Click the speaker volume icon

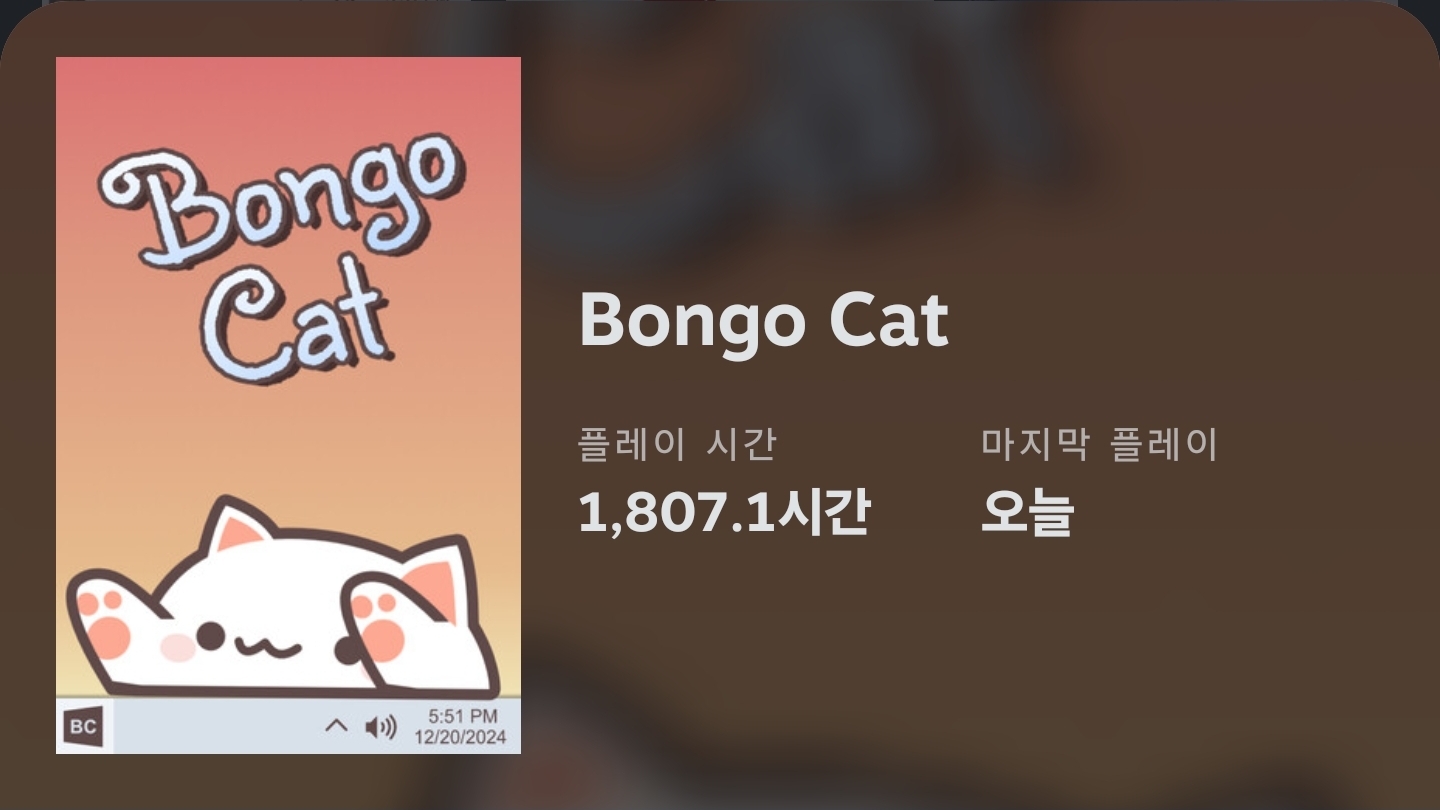click(380, 727)
